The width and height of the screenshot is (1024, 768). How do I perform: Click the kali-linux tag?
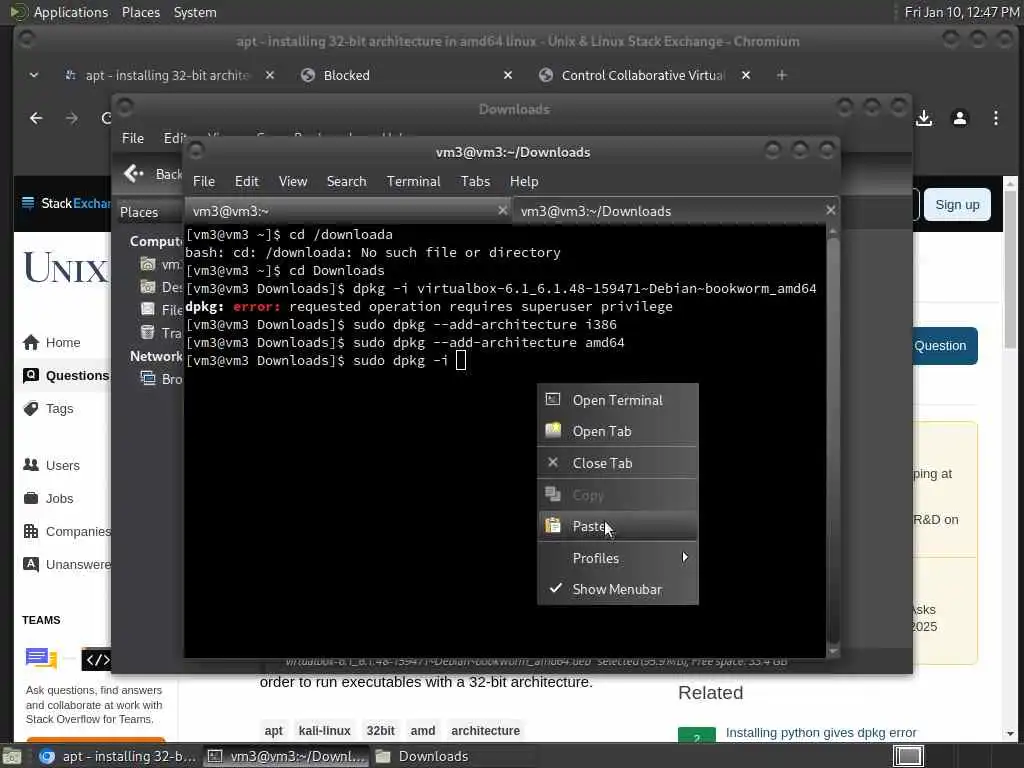325,731
